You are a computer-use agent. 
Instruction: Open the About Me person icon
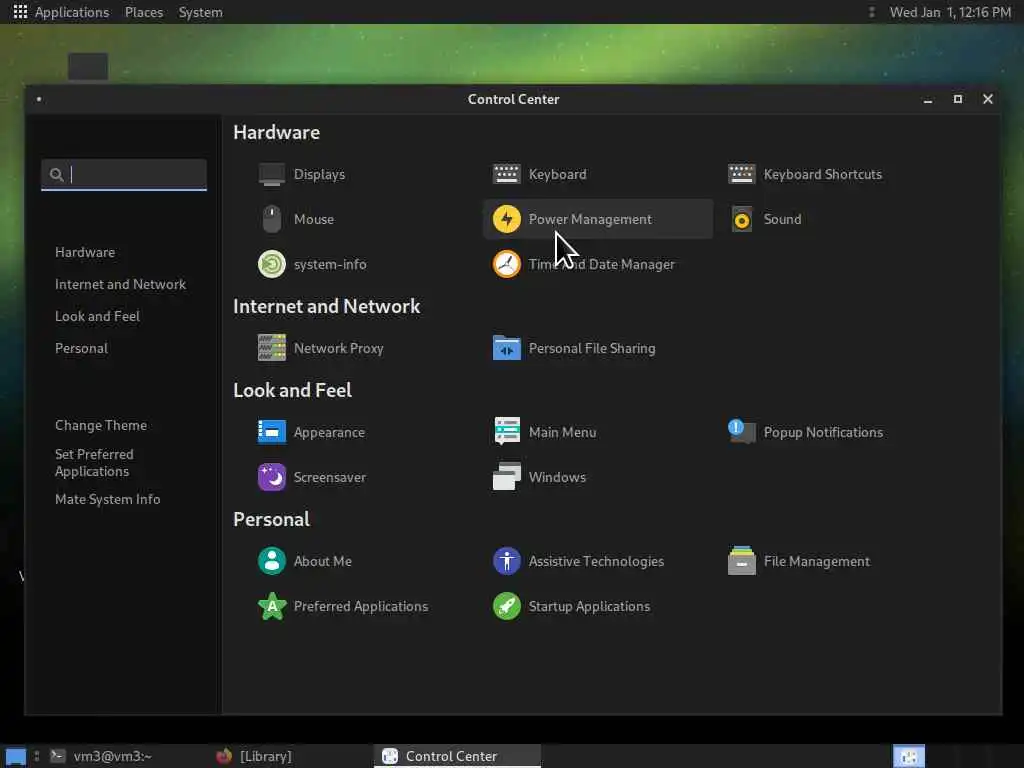click(272, 561)
